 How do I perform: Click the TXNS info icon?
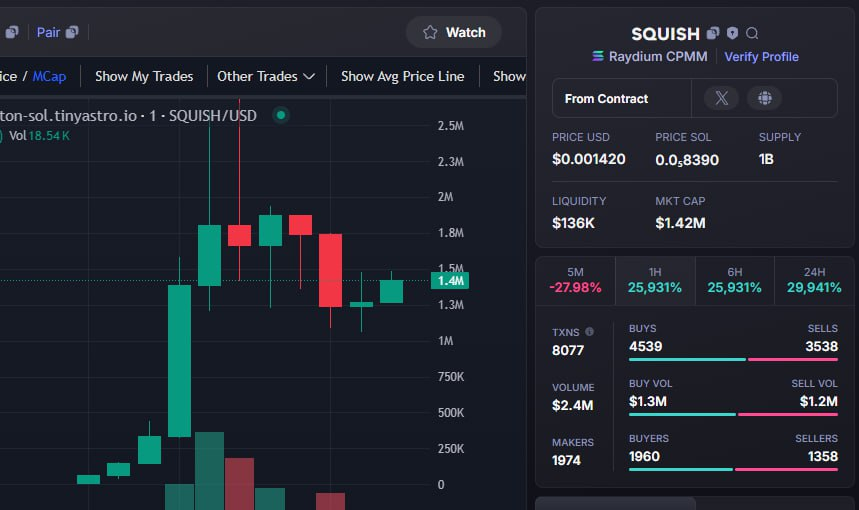coord(589,331)
